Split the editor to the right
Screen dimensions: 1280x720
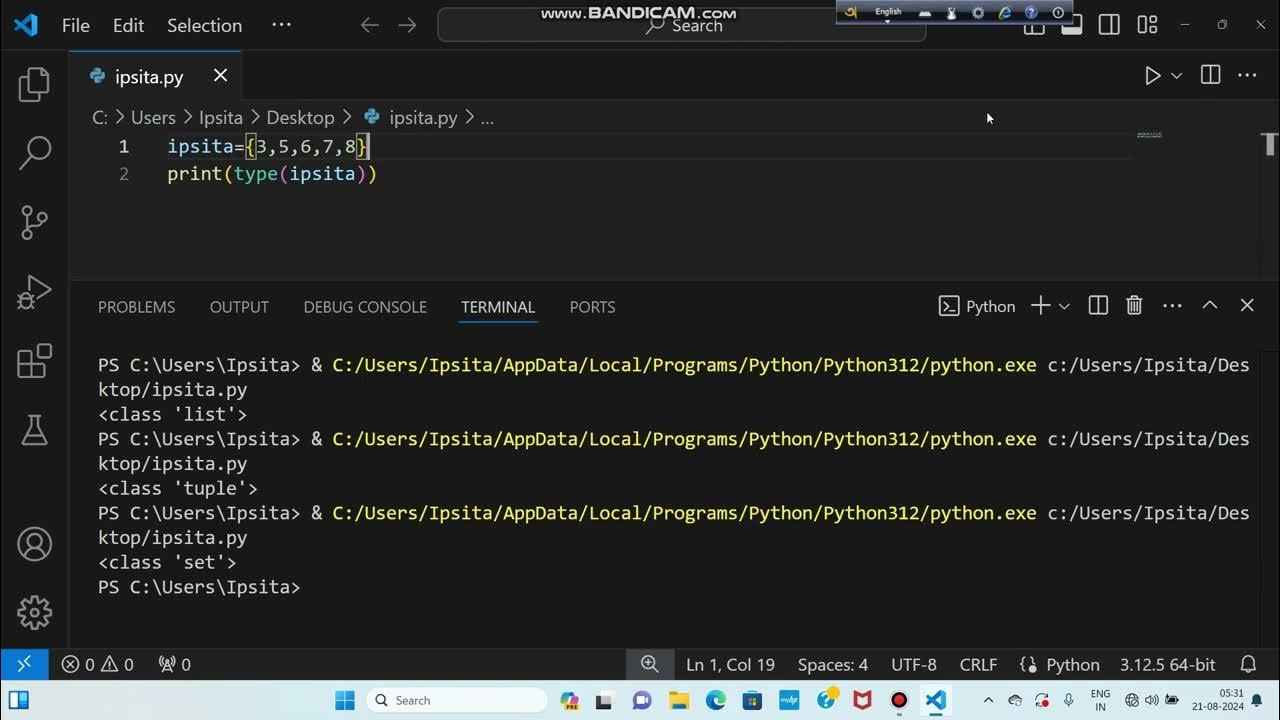point(1210,76)
